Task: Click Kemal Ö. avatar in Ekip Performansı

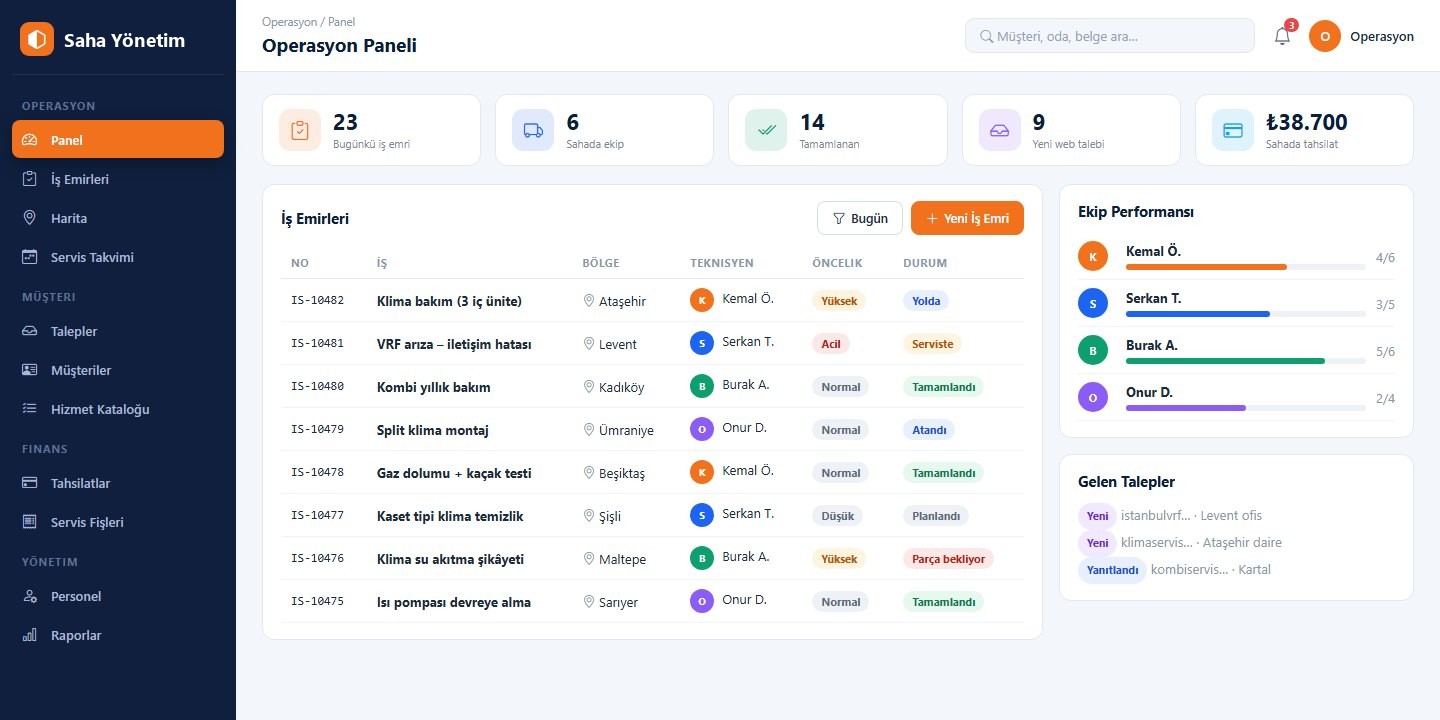Action: click(1093, 256)
